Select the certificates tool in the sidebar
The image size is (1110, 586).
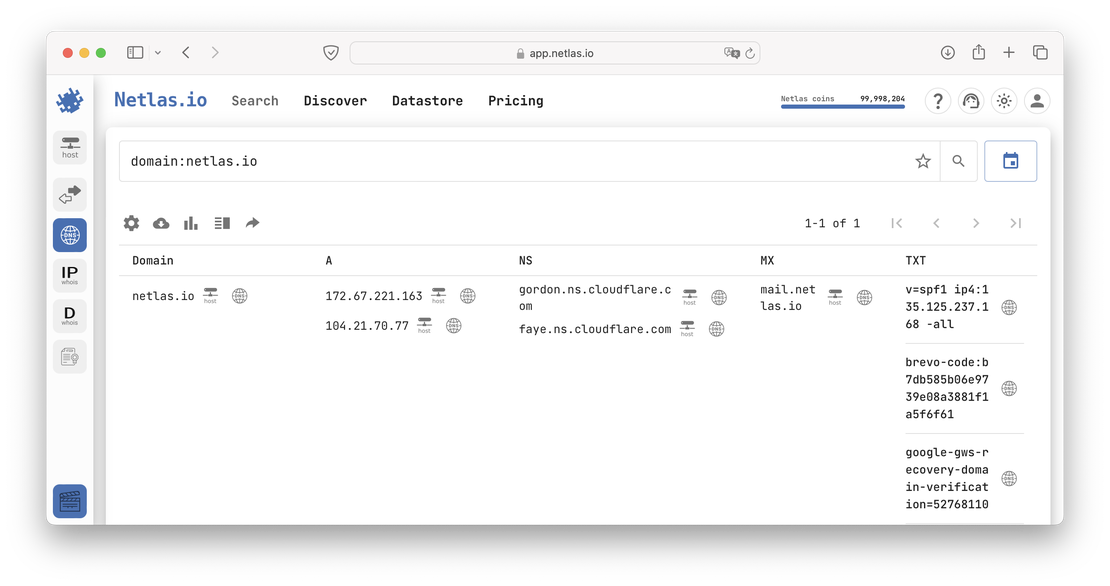coord(70,355)
